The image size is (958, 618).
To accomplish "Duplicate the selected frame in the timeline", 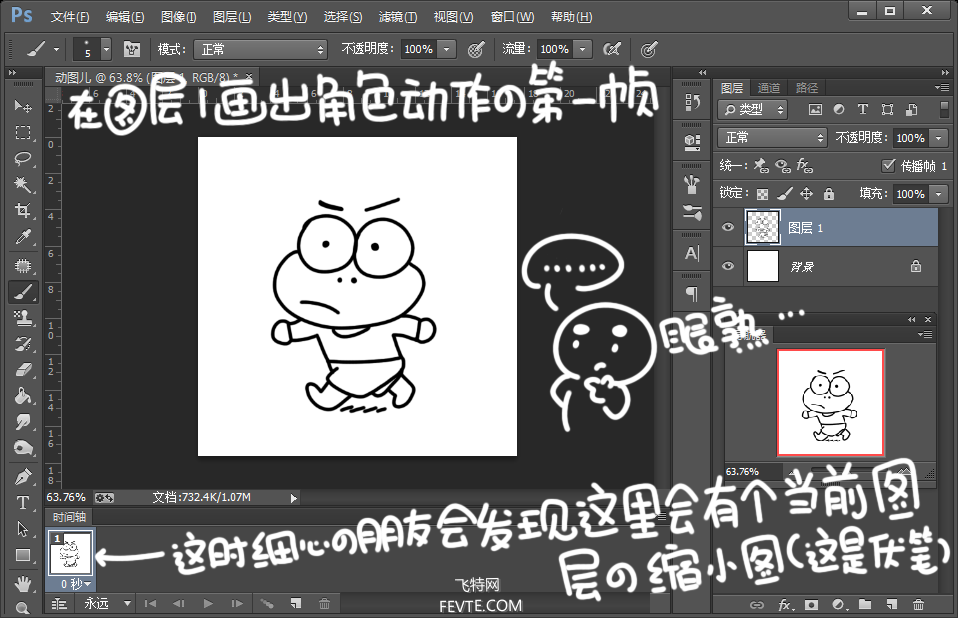I will pyautogui.click(x=296, y=603).
